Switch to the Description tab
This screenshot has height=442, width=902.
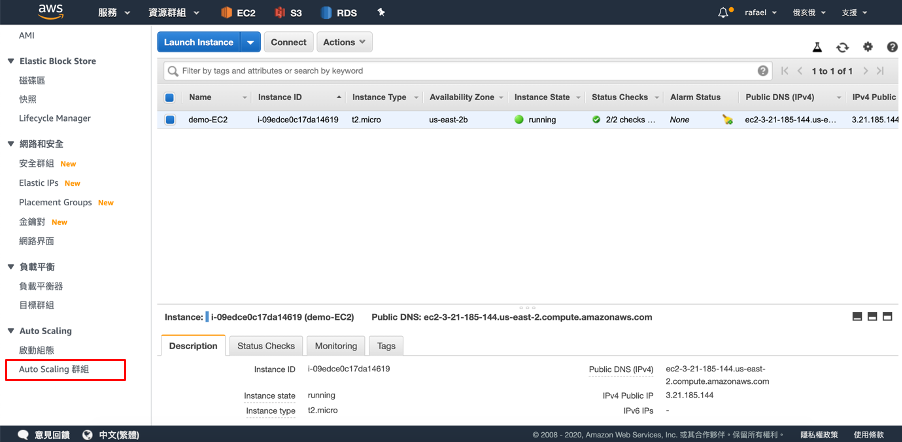pyautogui.click(x=193, y=346)
